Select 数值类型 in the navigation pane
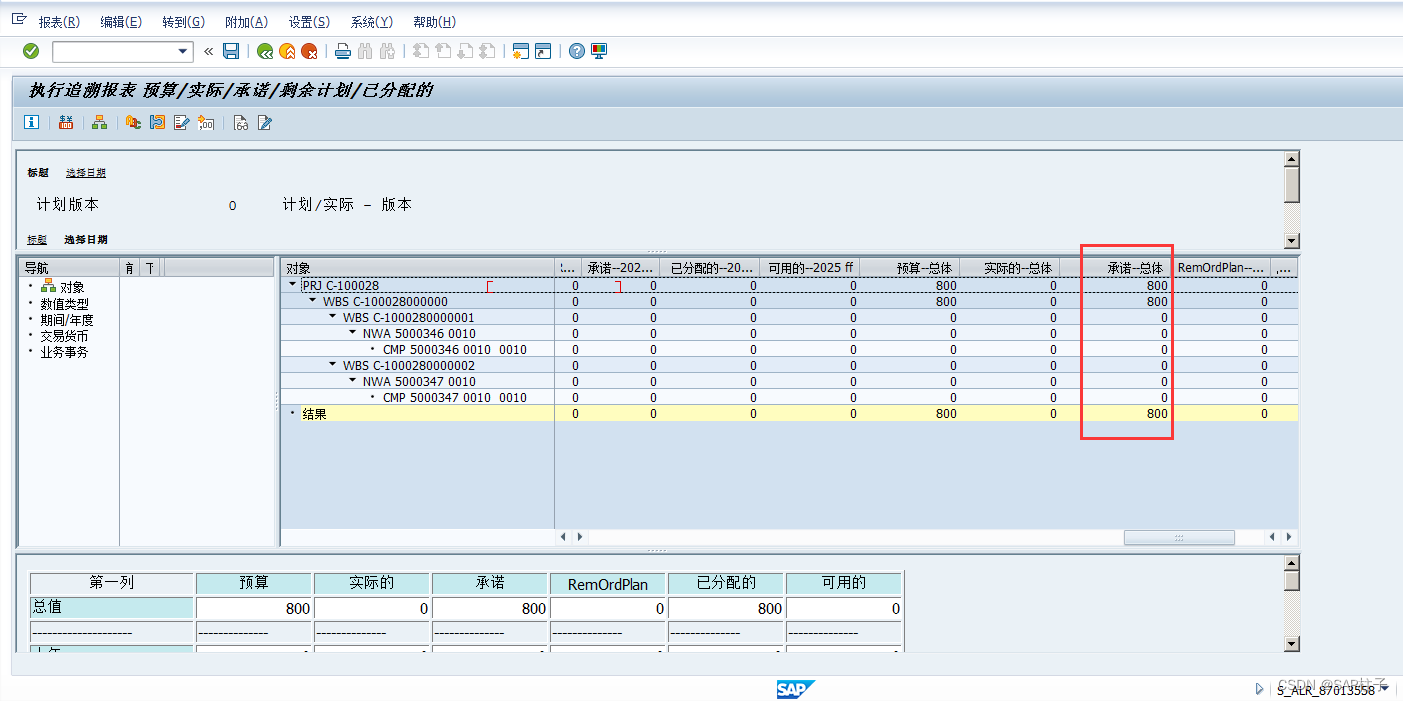1403x701 pixels. tap(64, 303)
